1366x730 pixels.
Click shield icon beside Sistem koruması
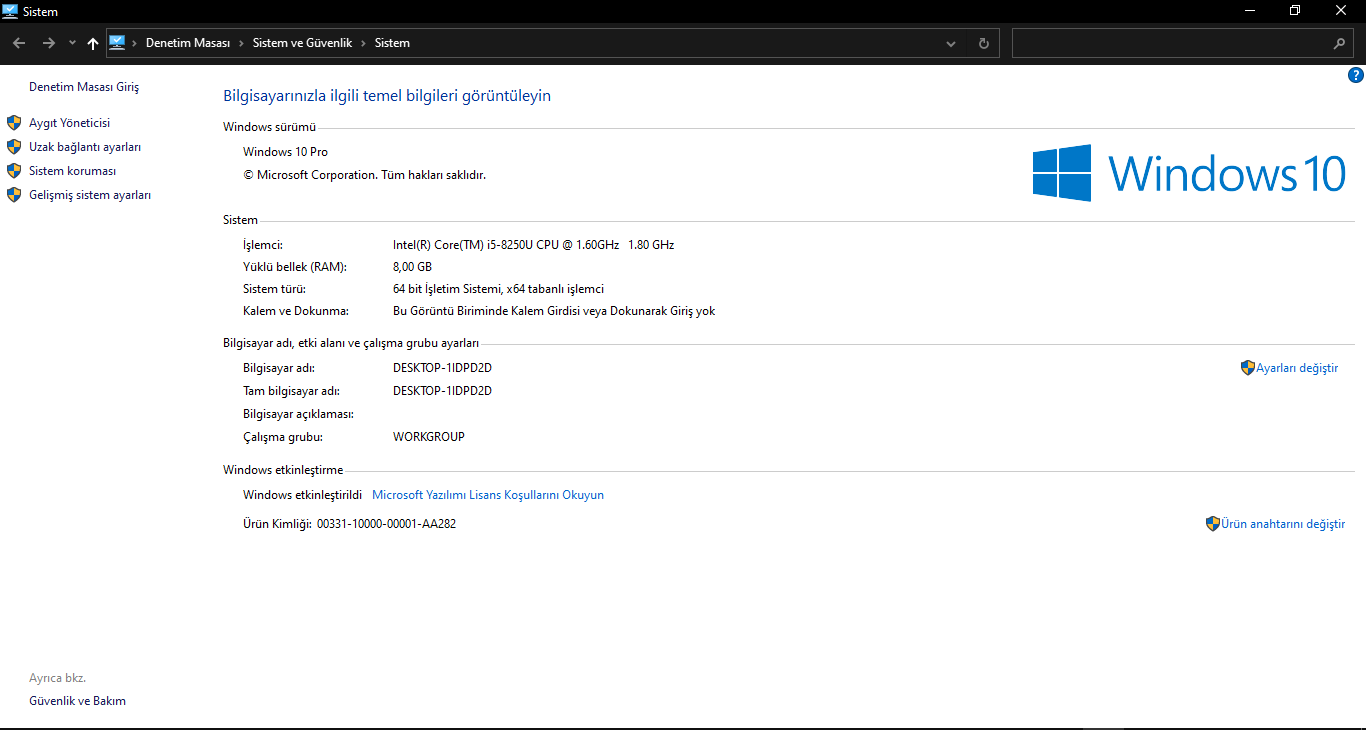coord(14,171)
